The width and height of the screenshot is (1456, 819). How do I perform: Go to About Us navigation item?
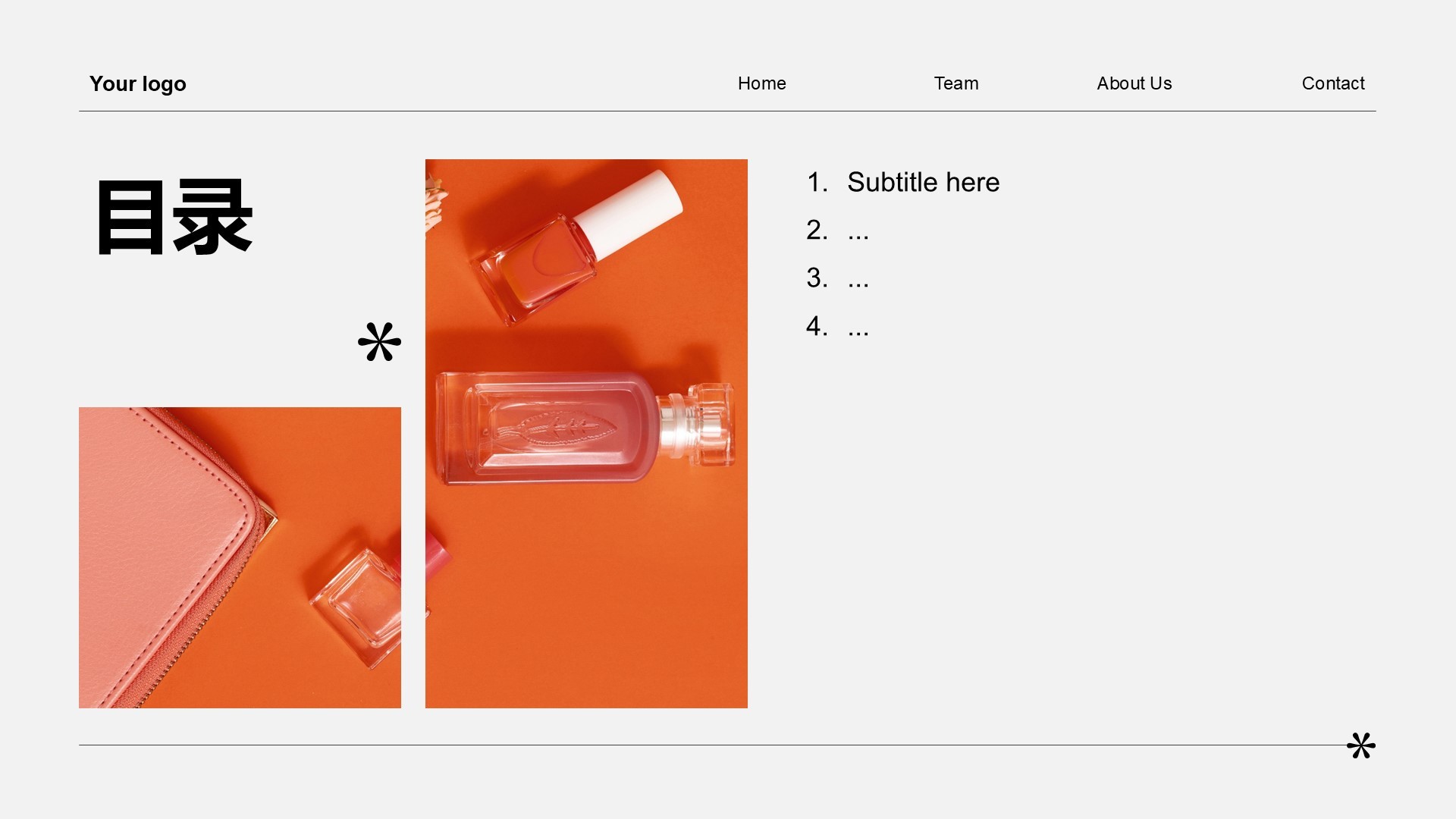1134,83
